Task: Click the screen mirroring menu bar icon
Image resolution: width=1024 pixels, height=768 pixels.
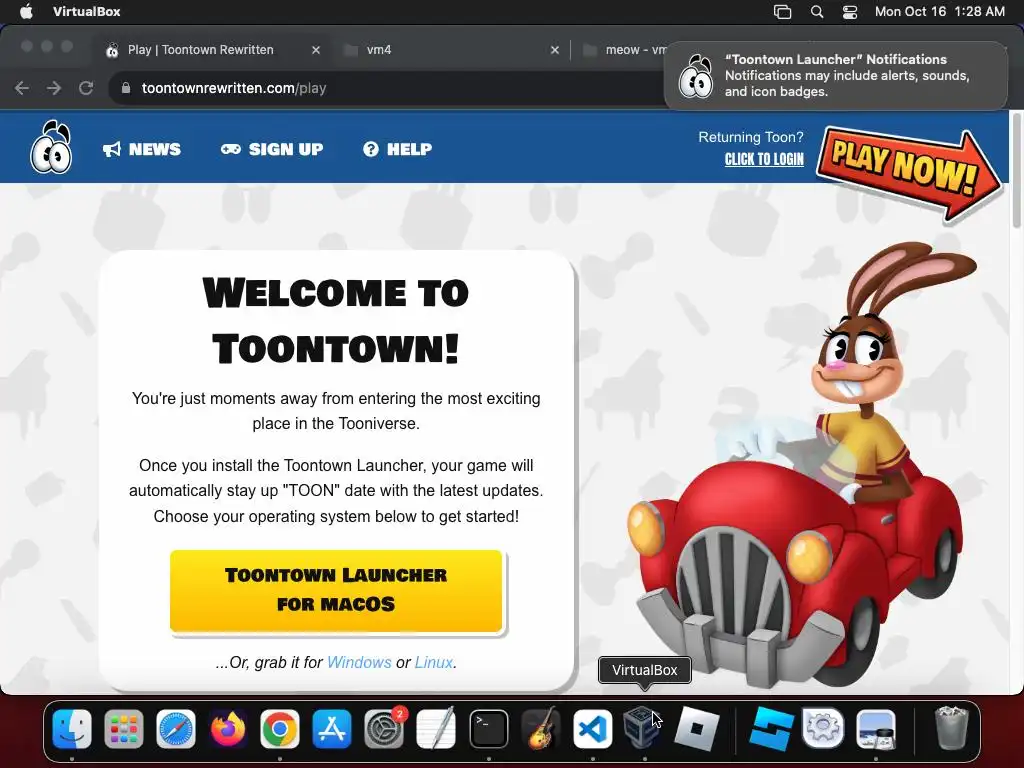Action: tap(782, 12)
